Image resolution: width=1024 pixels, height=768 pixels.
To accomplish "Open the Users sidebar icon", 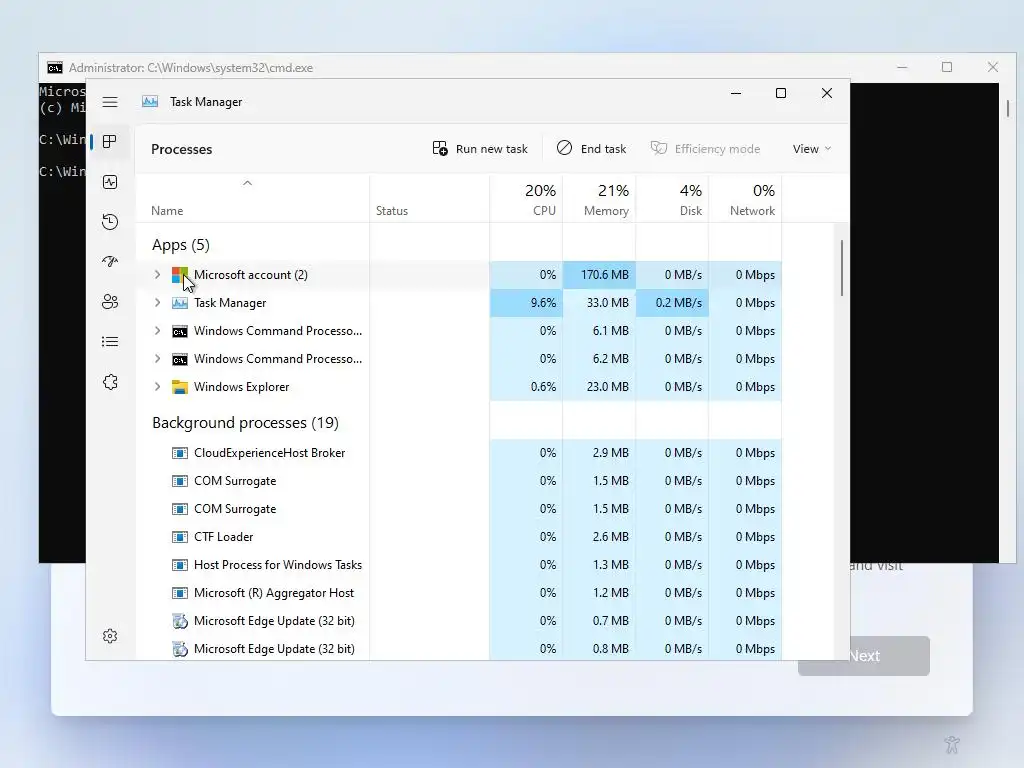I will point(110,302).
